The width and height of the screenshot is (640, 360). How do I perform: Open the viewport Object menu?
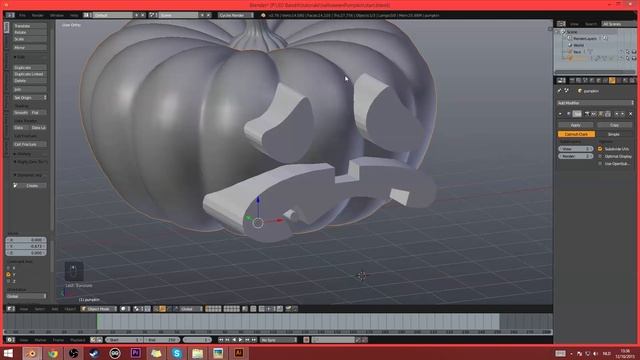click(x=70, y=309)
